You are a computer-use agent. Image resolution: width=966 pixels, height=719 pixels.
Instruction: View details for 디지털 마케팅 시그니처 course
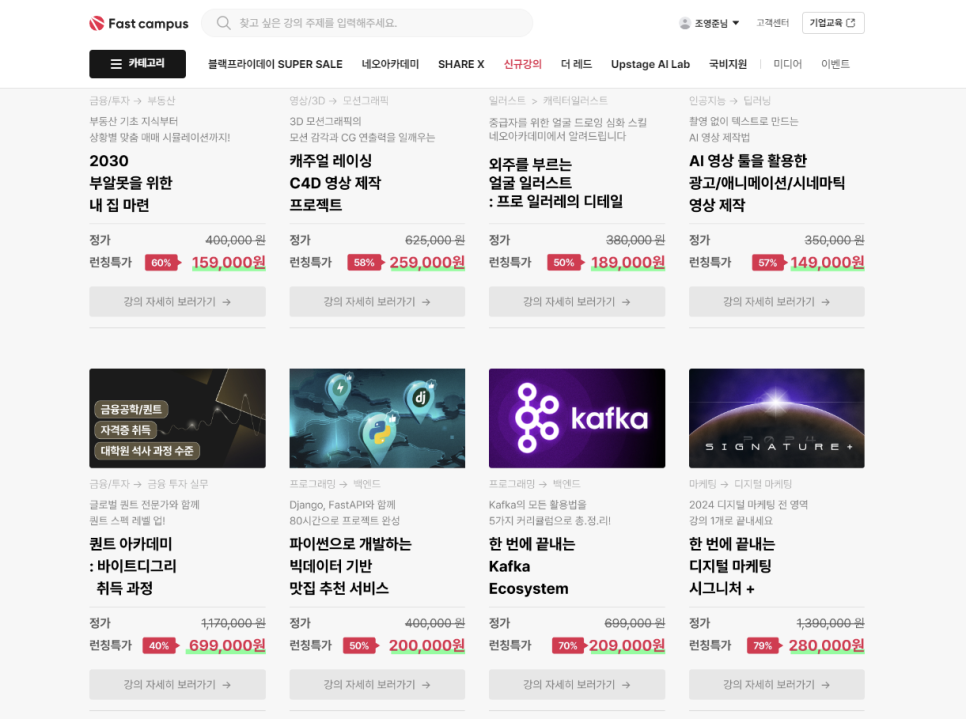pos(776,684)
